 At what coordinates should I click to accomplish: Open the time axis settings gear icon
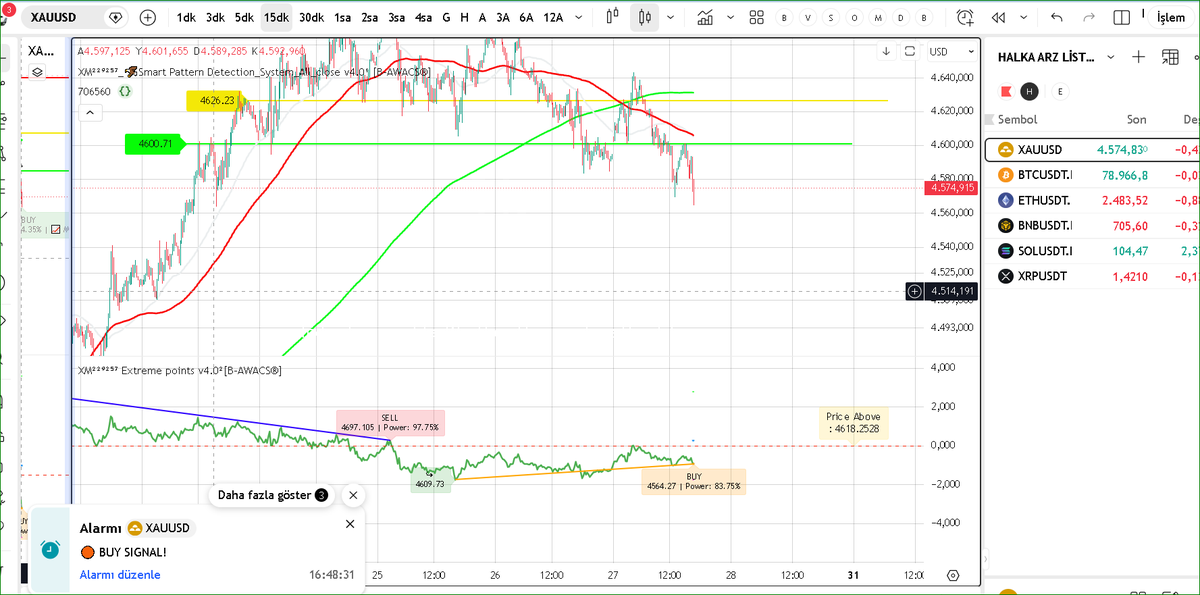(953, 576)
